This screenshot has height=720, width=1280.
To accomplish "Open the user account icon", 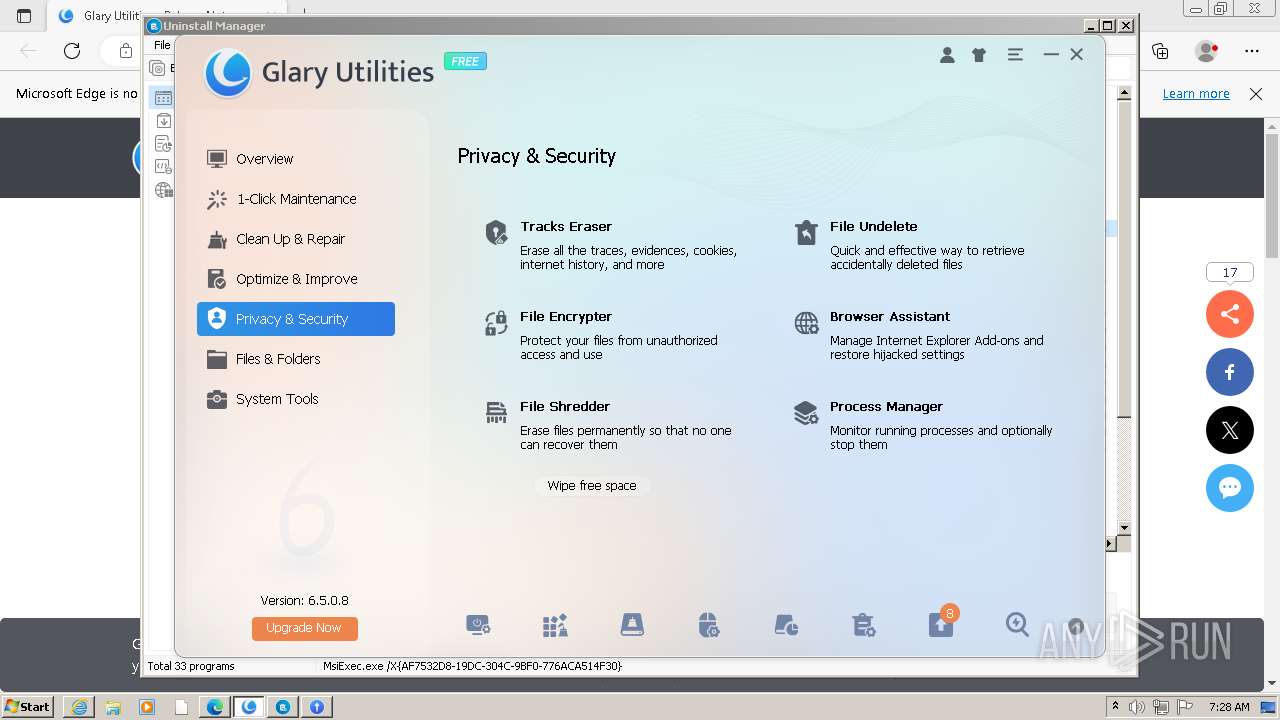I will (947, 55).
